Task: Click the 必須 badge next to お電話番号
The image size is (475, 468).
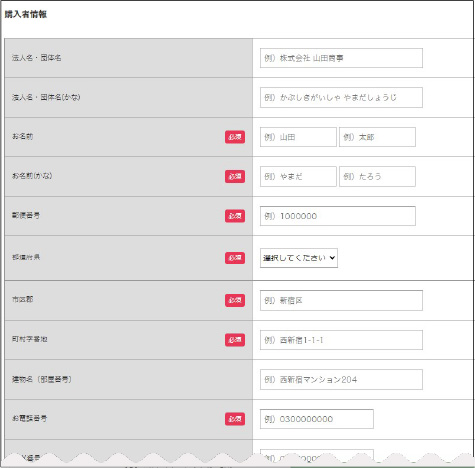Action: [x=235, y=419]
